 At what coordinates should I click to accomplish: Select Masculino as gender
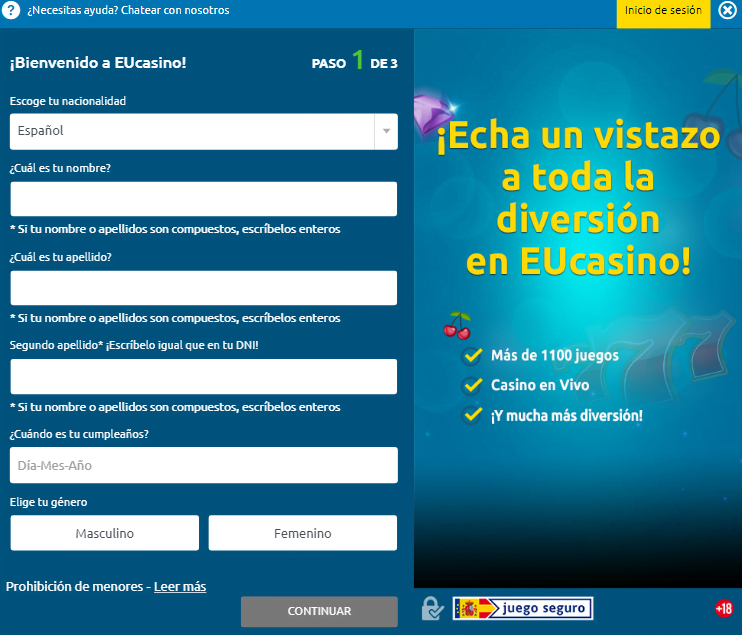pyautogui.click(x=105, y=533)
